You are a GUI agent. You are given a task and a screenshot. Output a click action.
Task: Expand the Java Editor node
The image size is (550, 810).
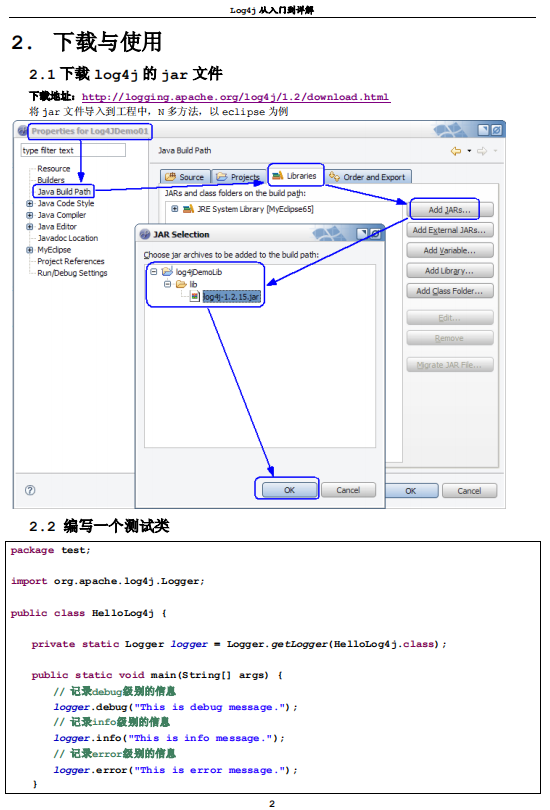29,227
